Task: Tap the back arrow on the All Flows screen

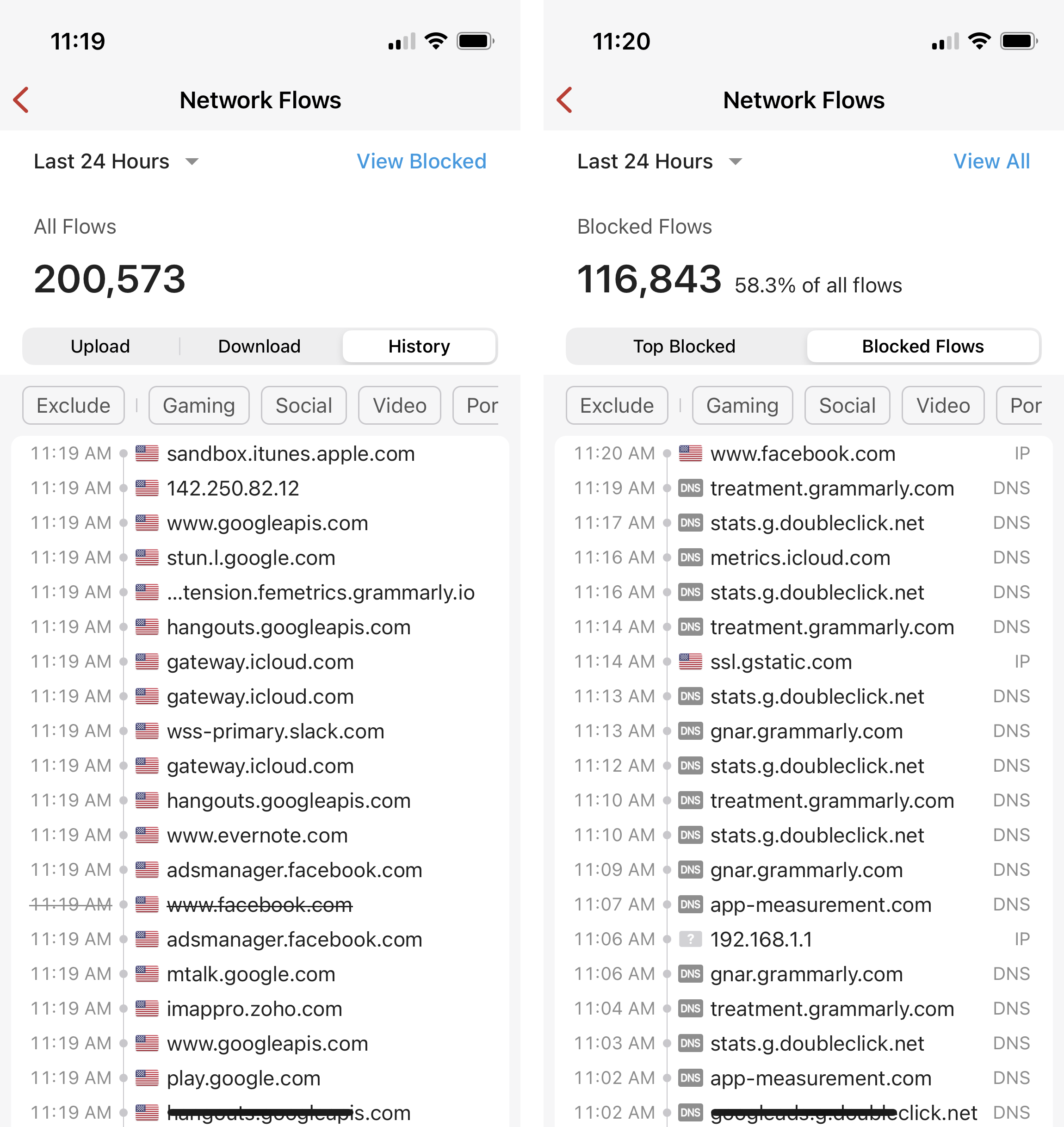Action: coord(22,100)
